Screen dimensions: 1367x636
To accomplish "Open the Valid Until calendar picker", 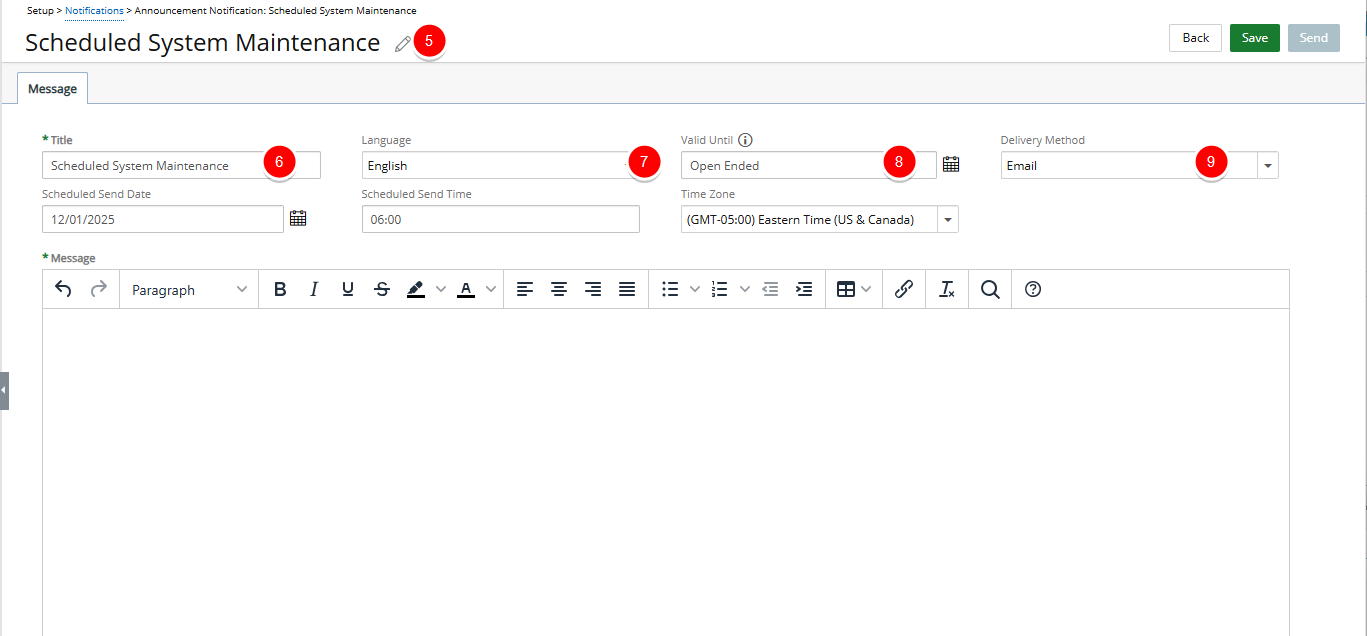I will coord(951,164).
